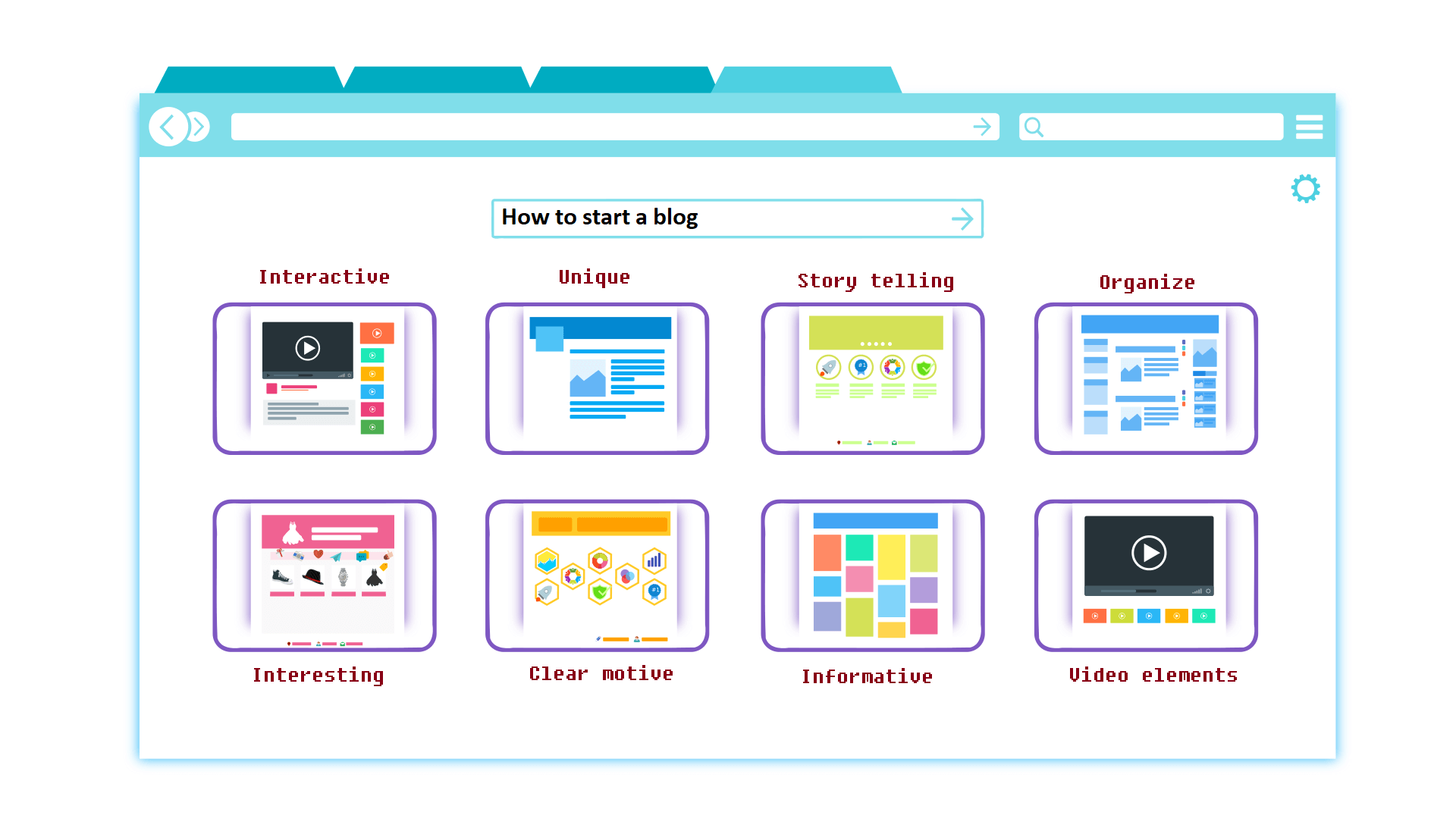Image resolution: width=1456 pixels, height=828 pixels.
Task: Click the browser forward navigation arrow
Action: click(196, 127)
